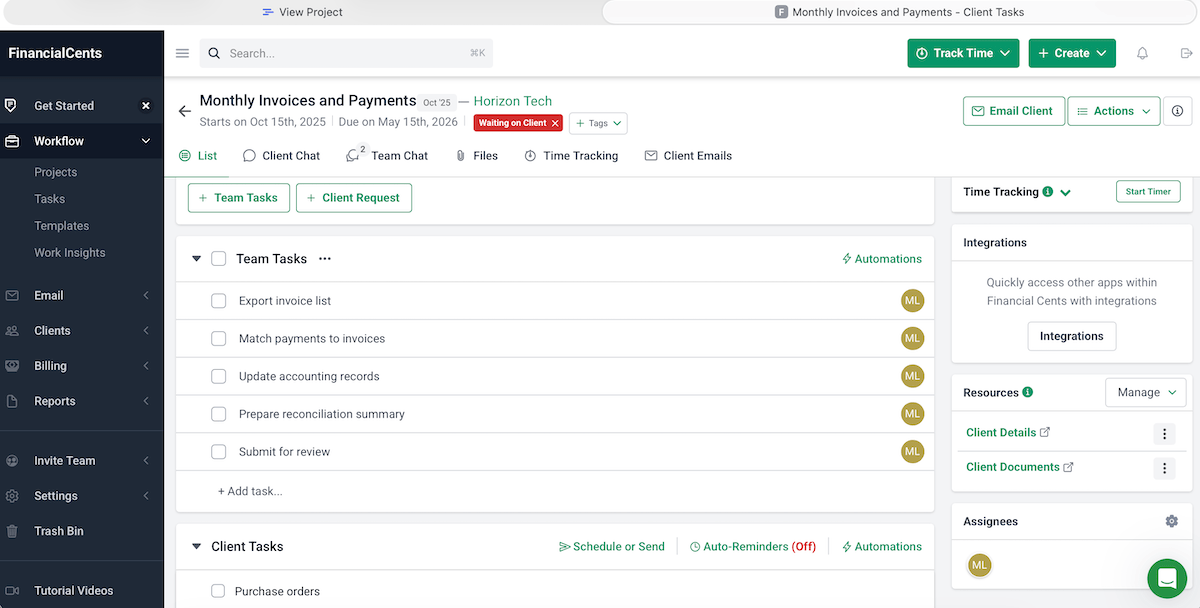Open the chat launcher bubble at bottom right
This screenshot has width=1200, height=608.
click(x=1167, y=578)
